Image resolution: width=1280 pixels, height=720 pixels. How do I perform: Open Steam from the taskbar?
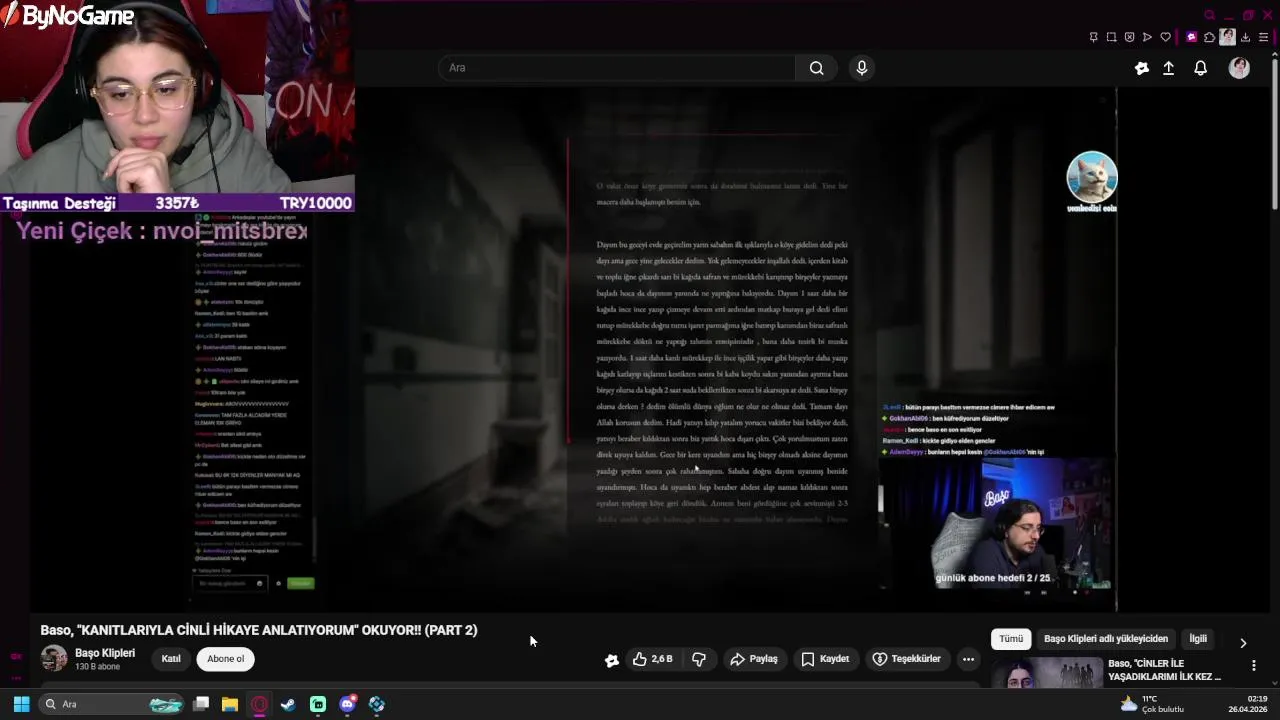pyautogui.click(x=288, y=704)
